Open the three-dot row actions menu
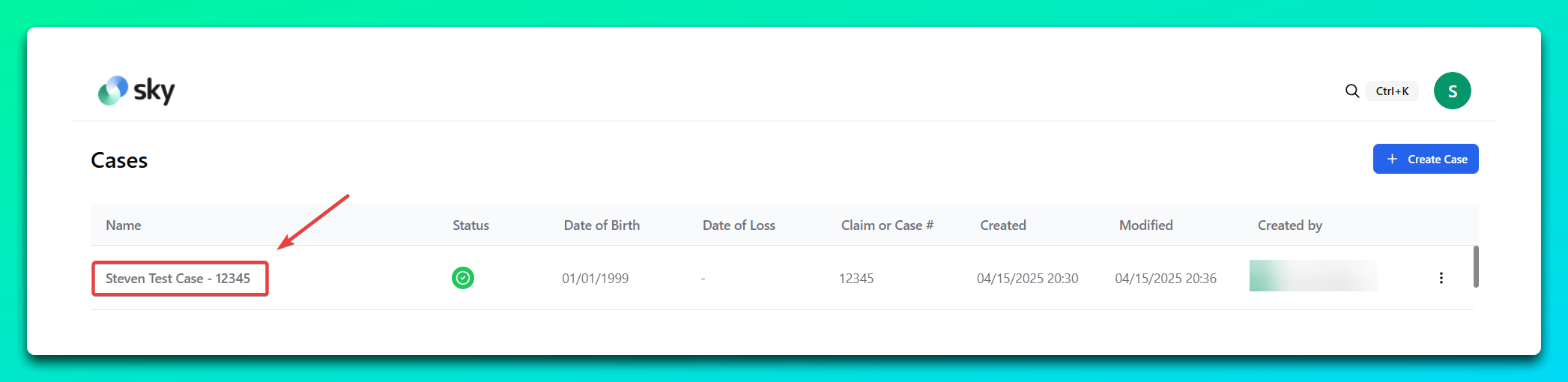This screenshot has height=382, width=1568. (x=1441, y=278)
